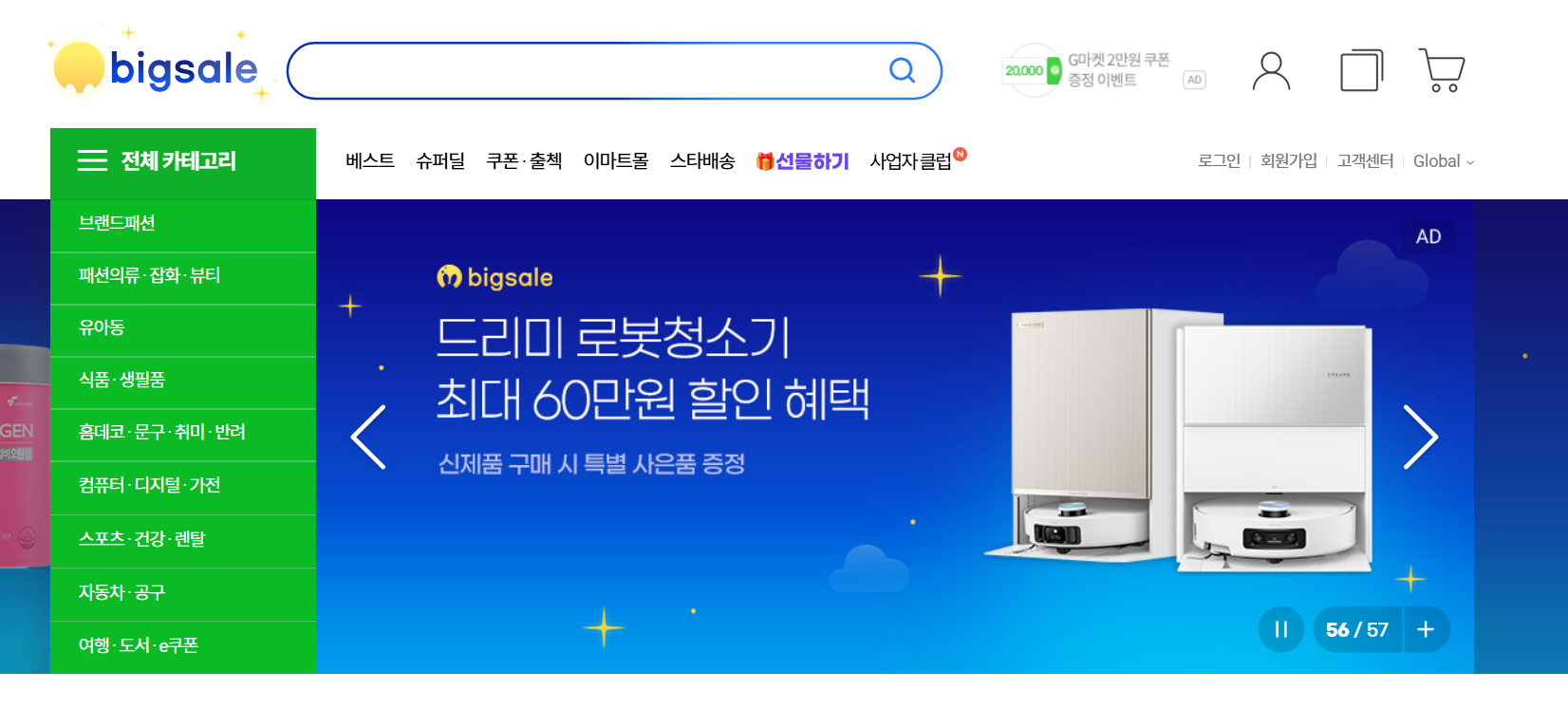Screen dimensions: 1568x708
Task: Open the Dreame robot vacuum banner
Action: click(x=894, y=437)
